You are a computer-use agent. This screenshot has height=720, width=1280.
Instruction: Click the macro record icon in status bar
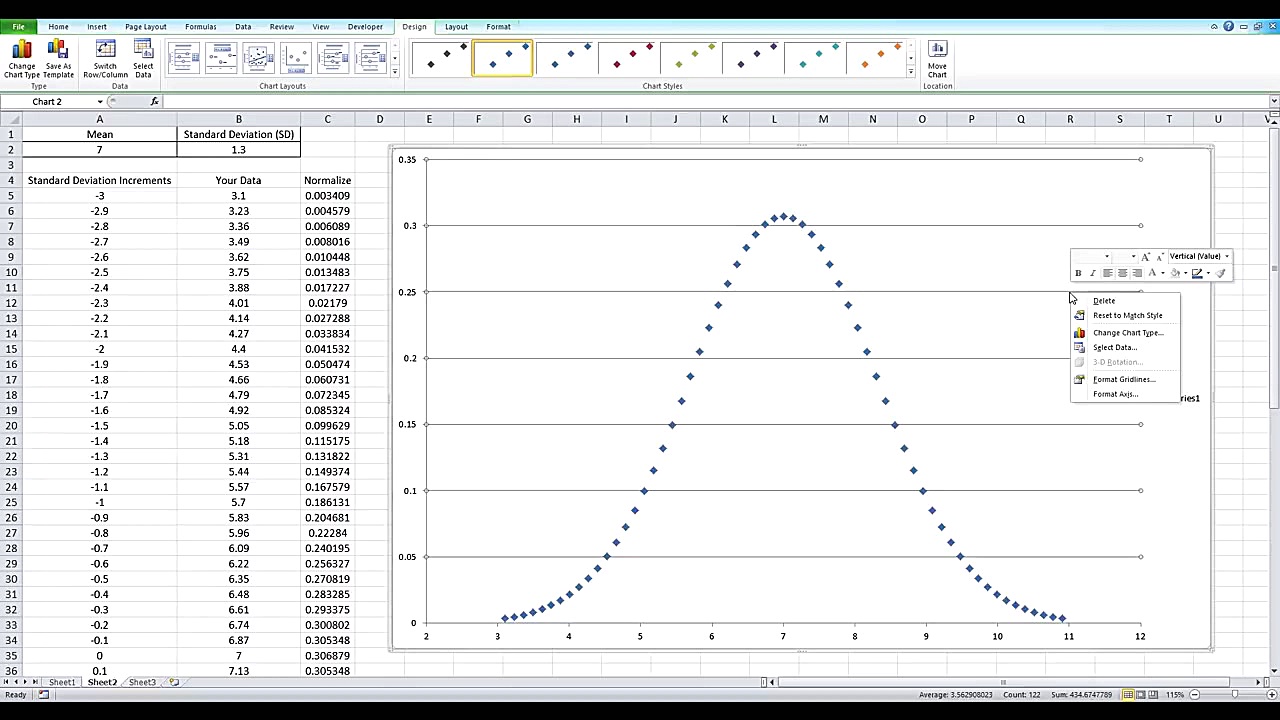(43, 695)
